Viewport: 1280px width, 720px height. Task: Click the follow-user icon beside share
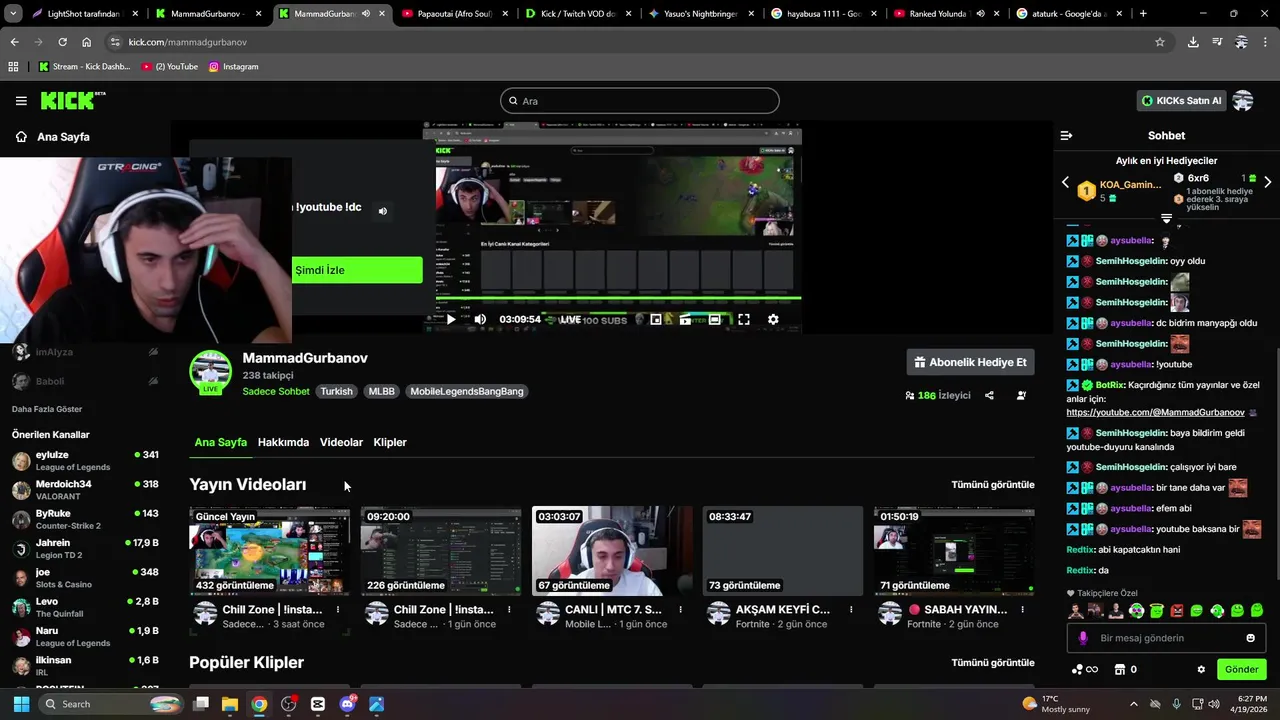[1021, 395]
